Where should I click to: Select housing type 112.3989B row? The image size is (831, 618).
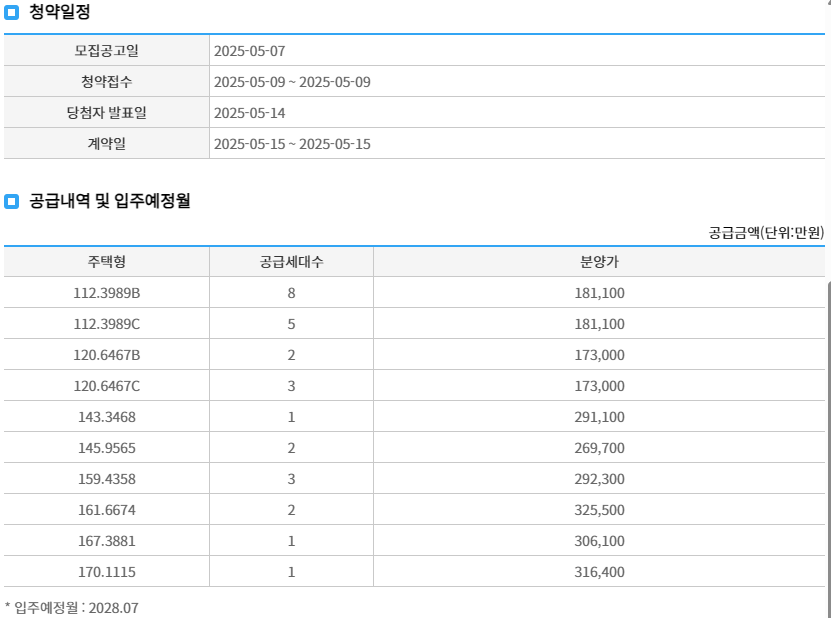[107, 292]
